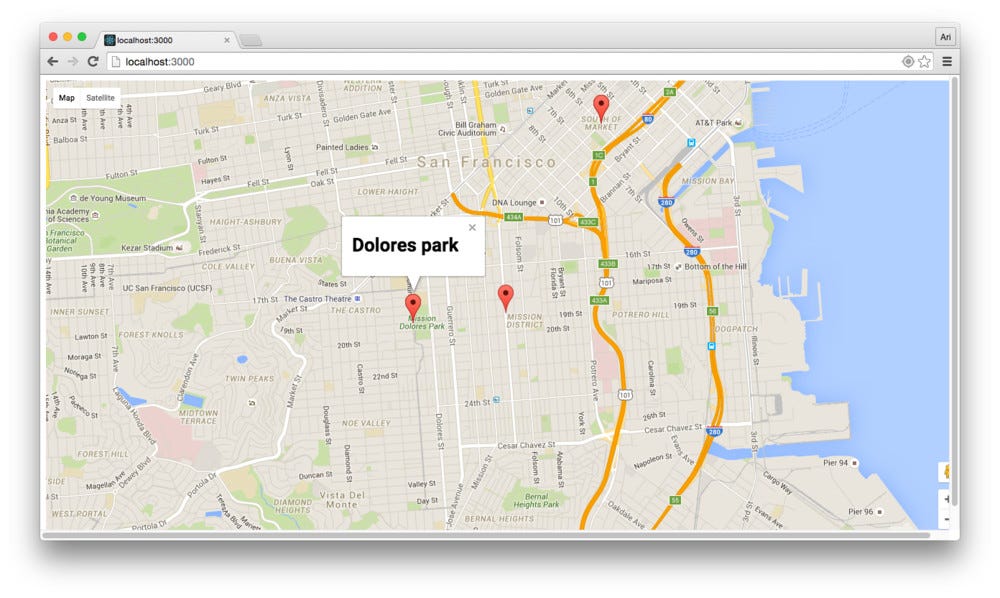Click the red marker at South of Market
The height and width of the screenshot is (598, 1000).
[x=601, y=108]
